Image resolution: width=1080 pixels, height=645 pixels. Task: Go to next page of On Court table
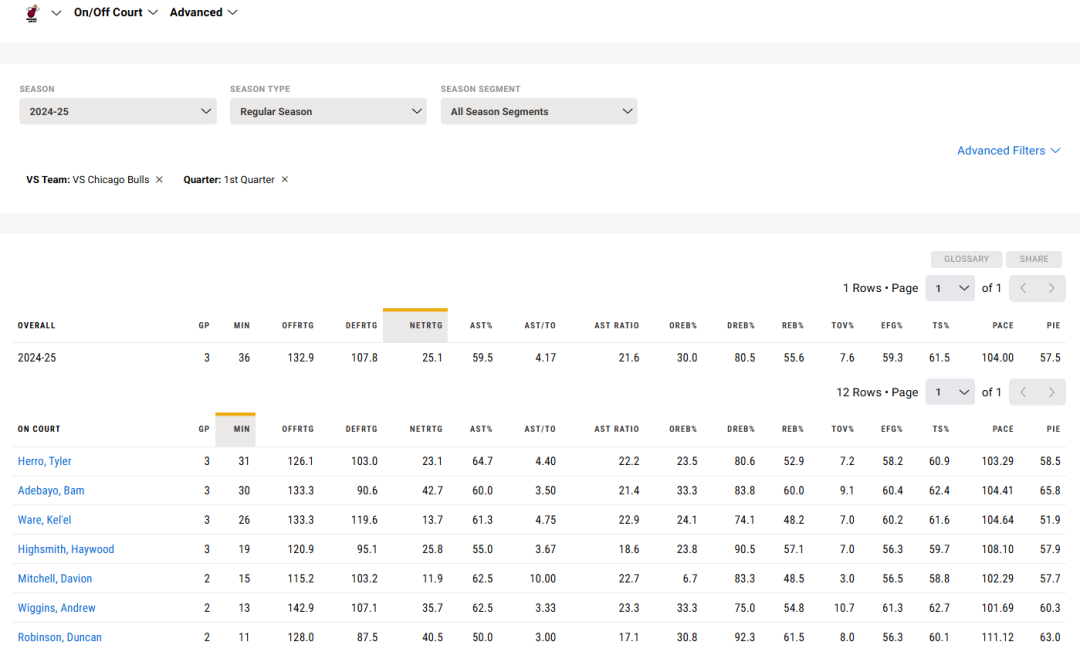click(x=1052, y=392)
